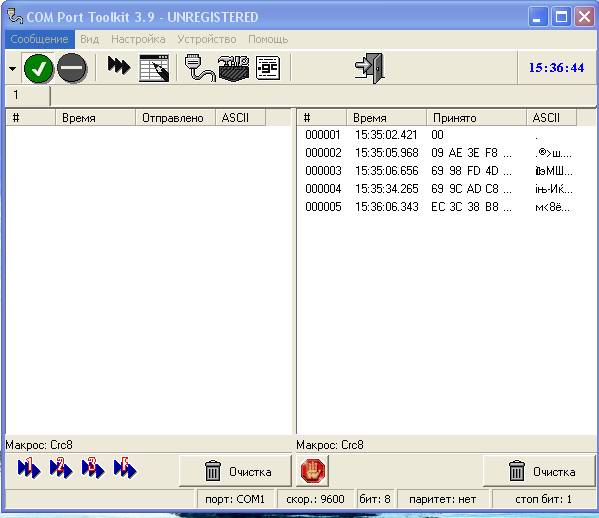
Task: Click Время header in received pane
Action: (x=386, y=118)
